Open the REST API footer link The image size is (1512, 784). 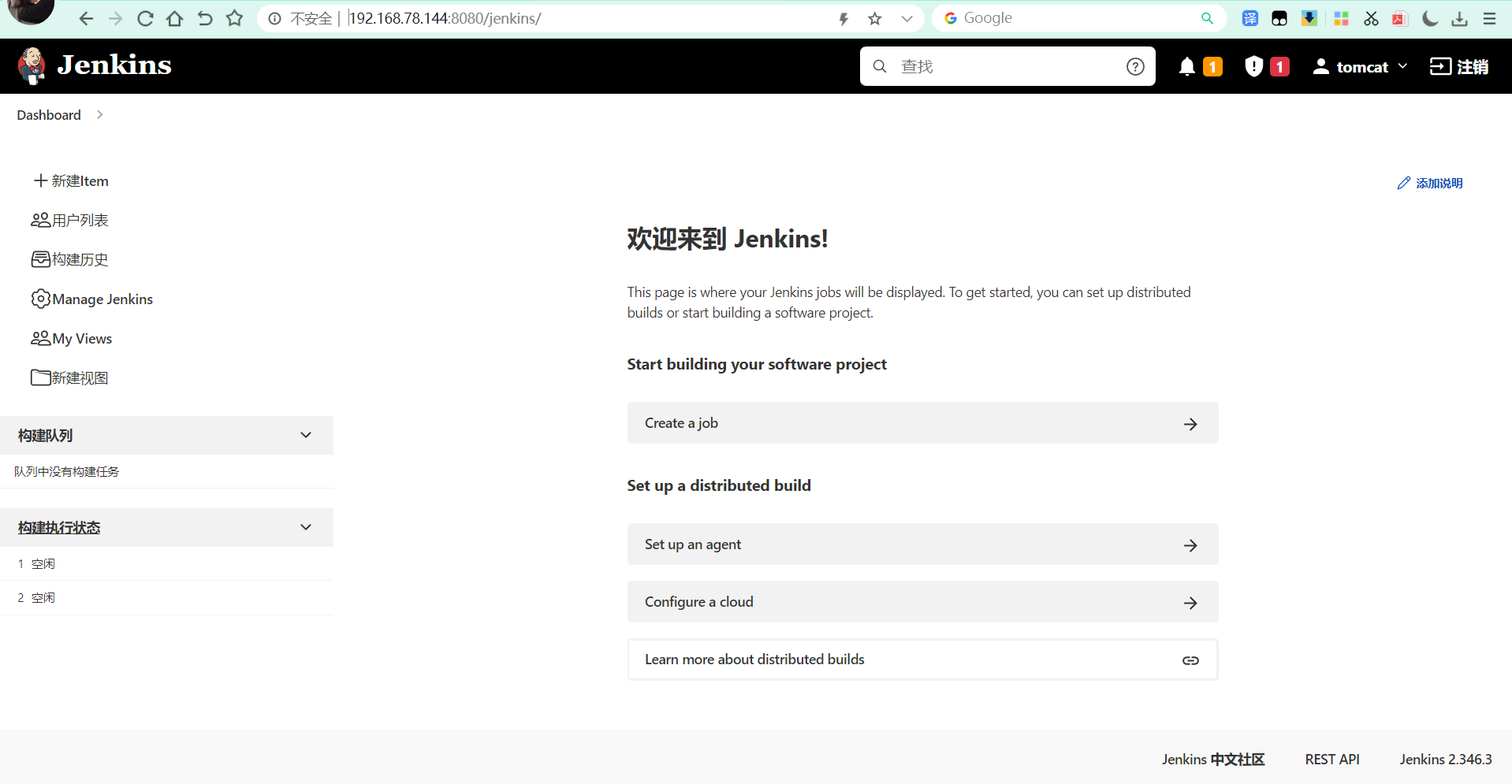pos(1332,760)
